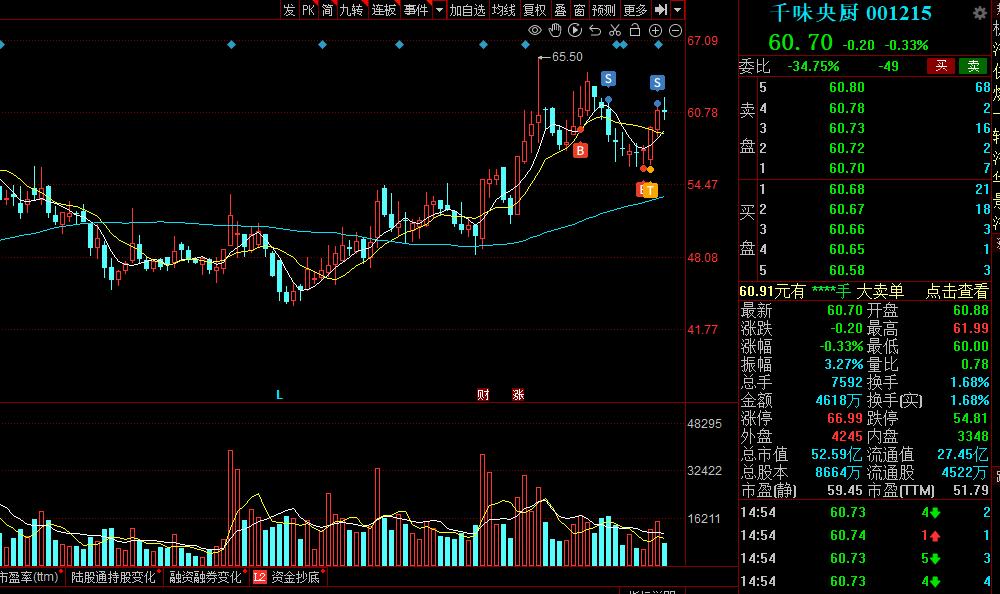
Task: Open dropdown arrow at toolbar's far right
Action: click(x=677, y=10)
